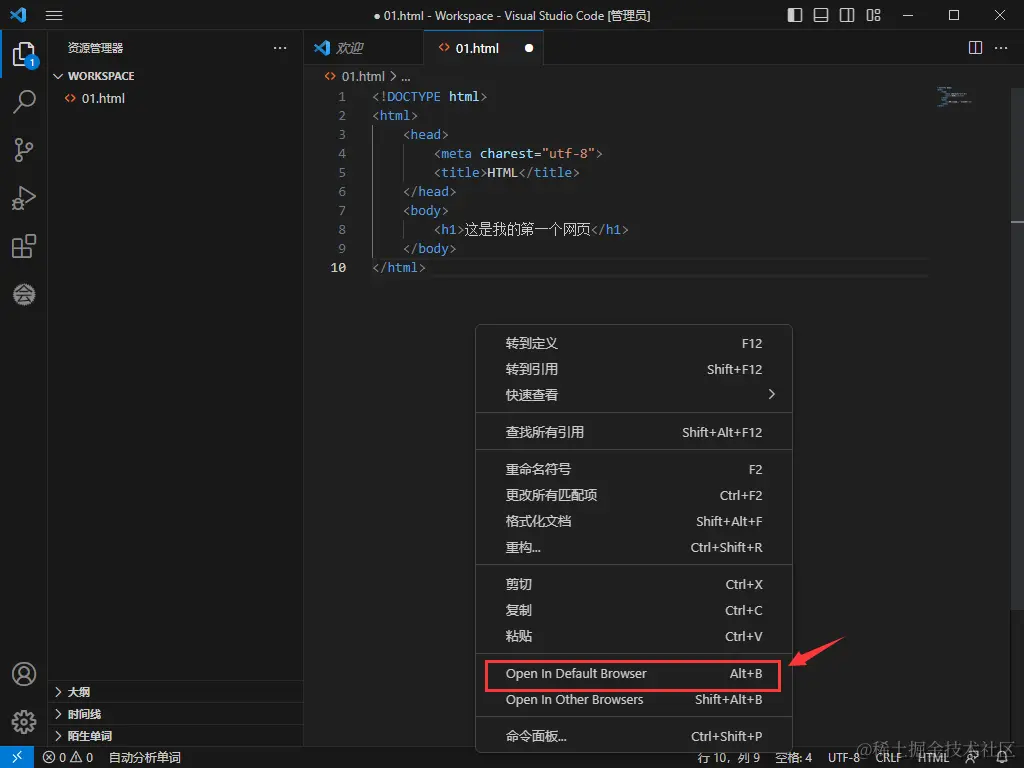Open the Search view in activity bar

click(x=24, y=101)
